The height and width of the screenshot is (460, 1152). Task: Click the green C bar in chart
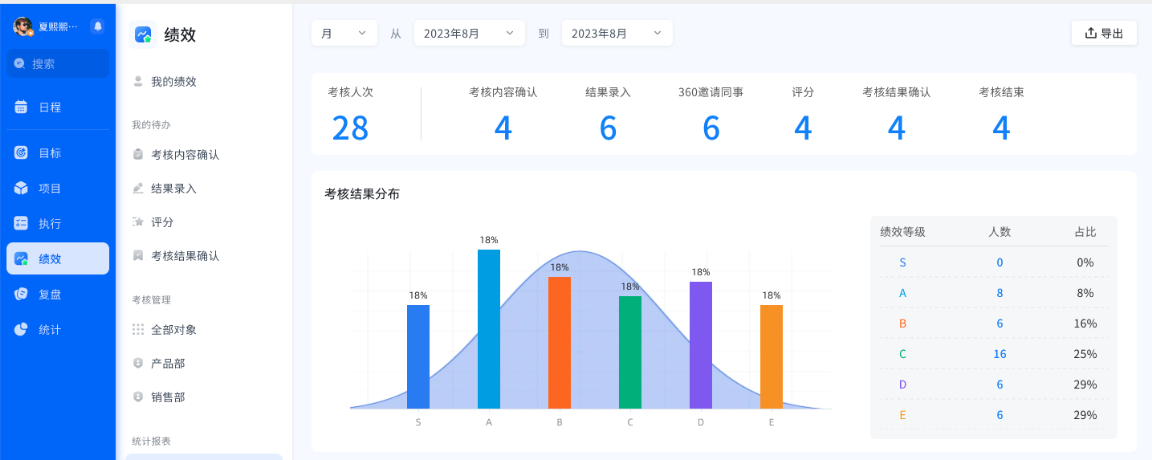click(630, 352)
